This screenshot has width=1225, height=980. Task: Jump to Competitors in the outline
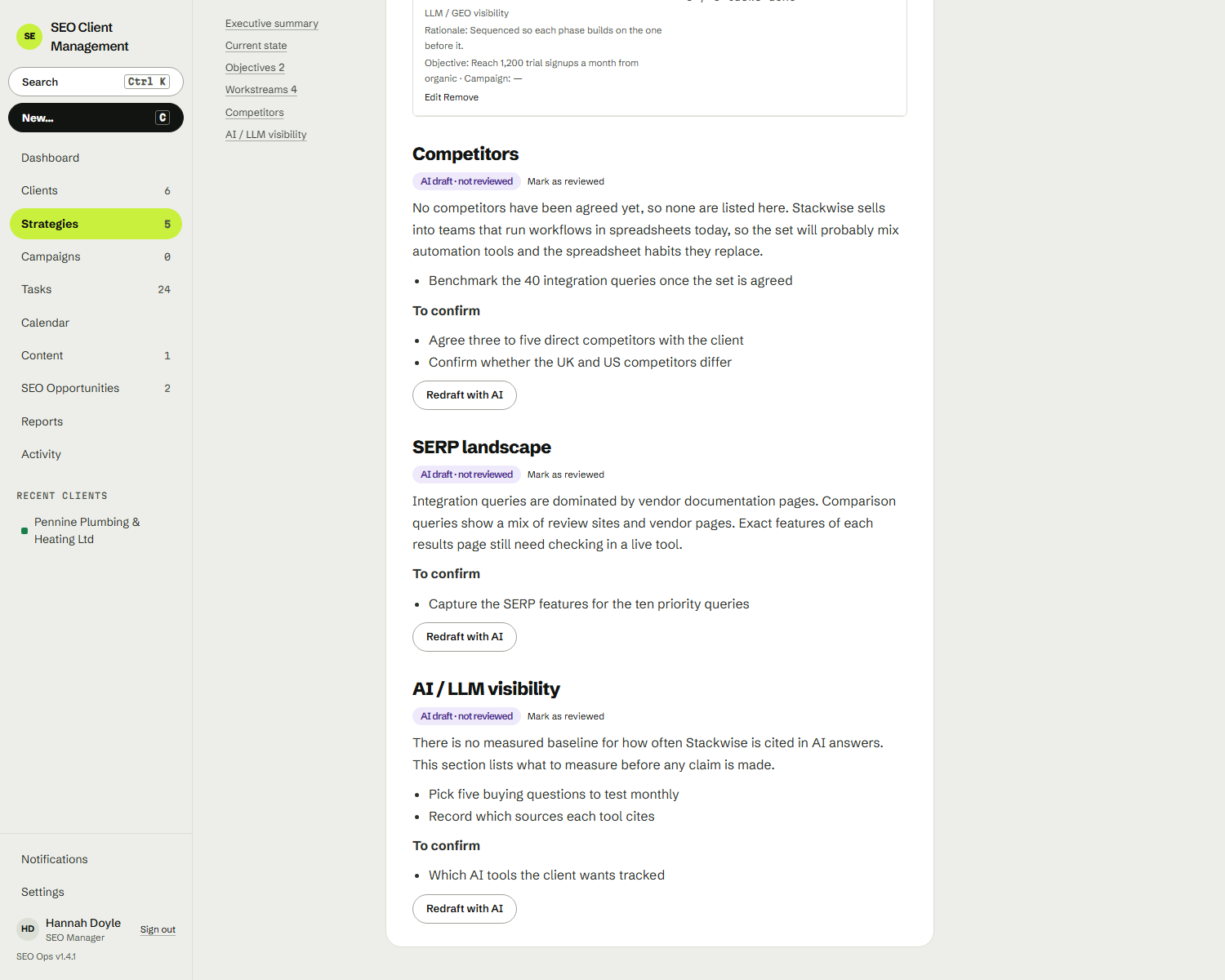(x=255, y=113)
